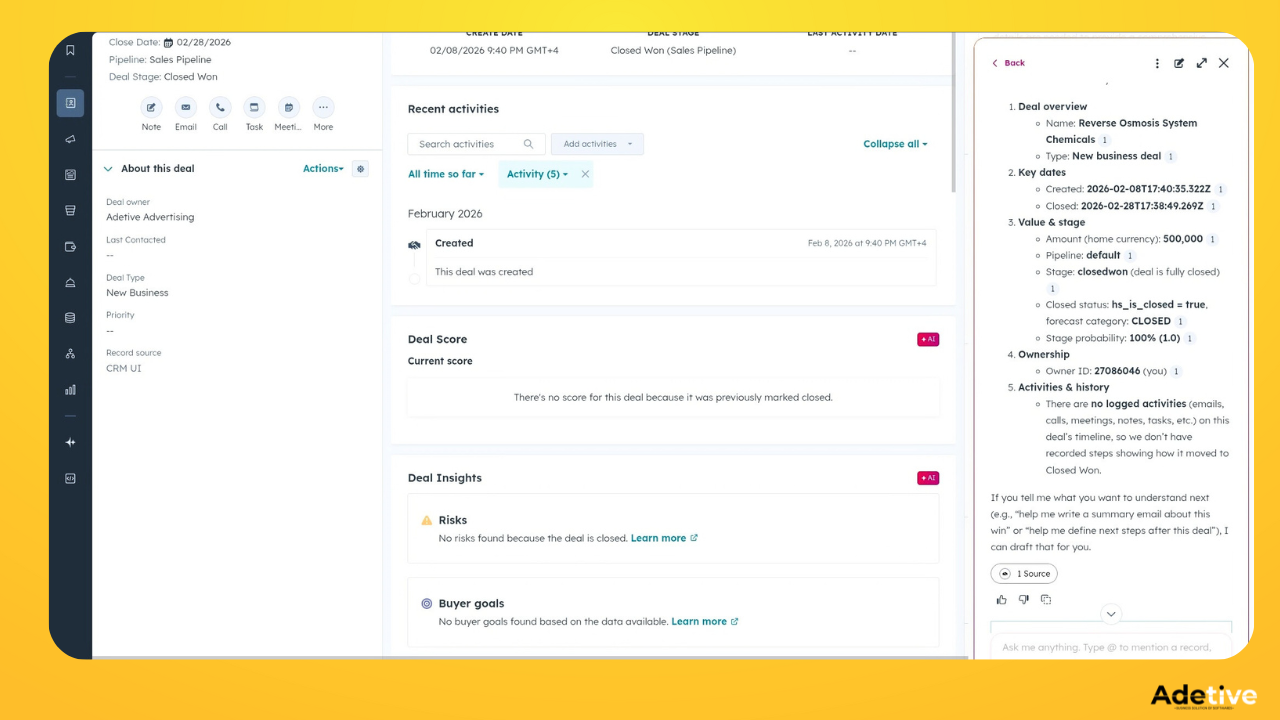Give a thumbs down to the AI response
This screenshot has height=720, width=1280.
point(1023,598)
